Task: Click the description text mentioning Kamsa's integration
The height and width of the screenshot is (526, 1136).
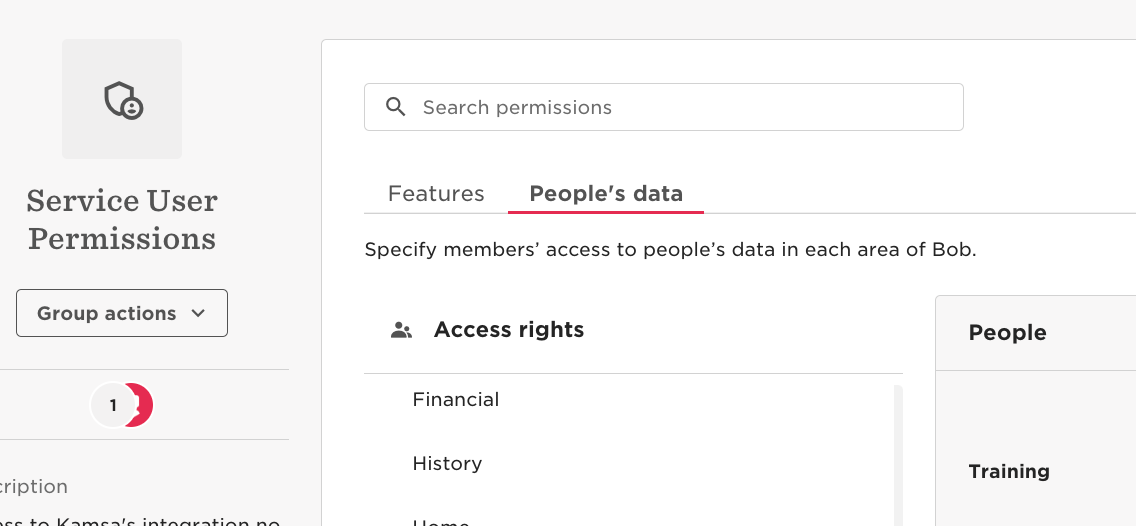Action: 140,521
